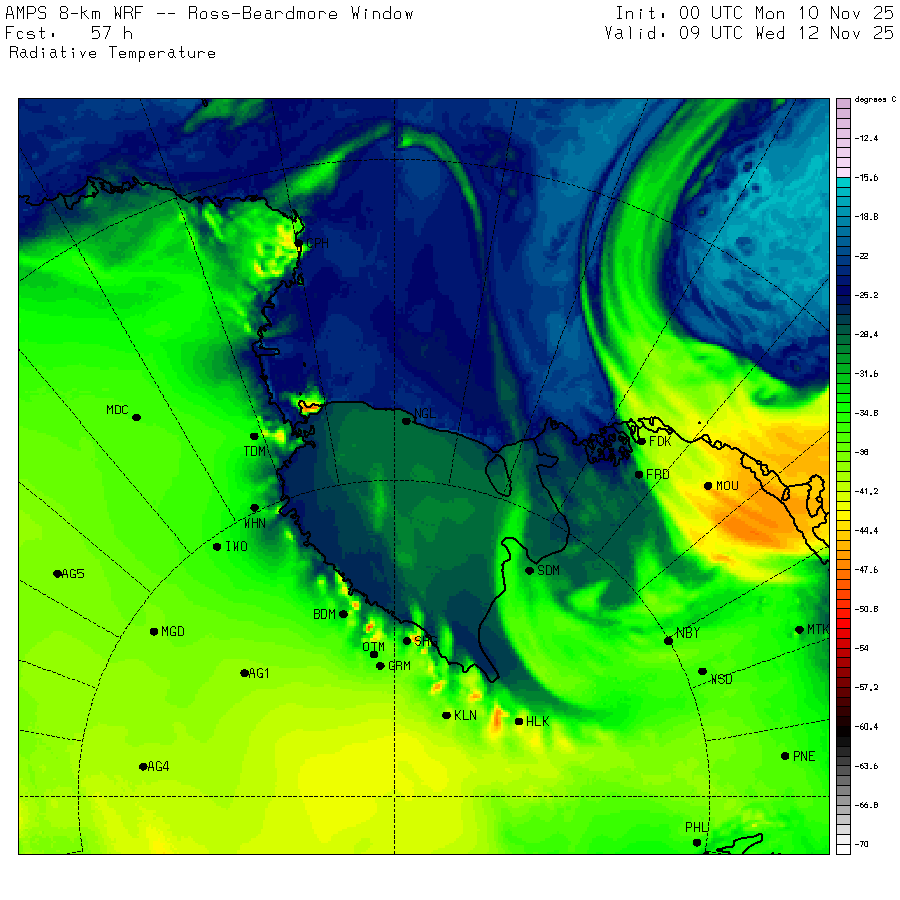This screenshot has height=900, width=900.
Task: Click the PNE station label
Action: point(804,757)
